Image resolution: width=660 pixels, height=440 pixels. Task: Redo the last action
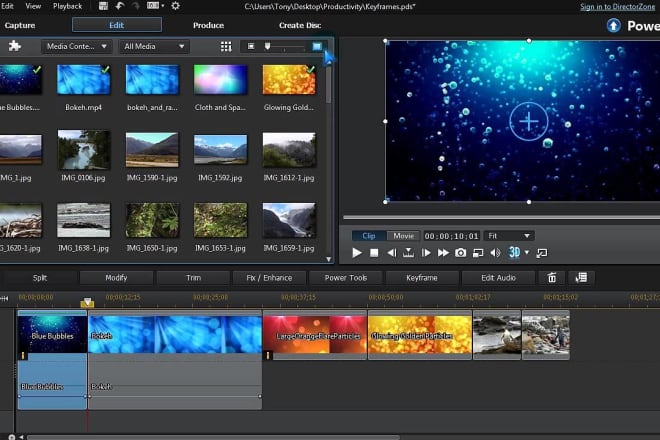pos(136,6)
